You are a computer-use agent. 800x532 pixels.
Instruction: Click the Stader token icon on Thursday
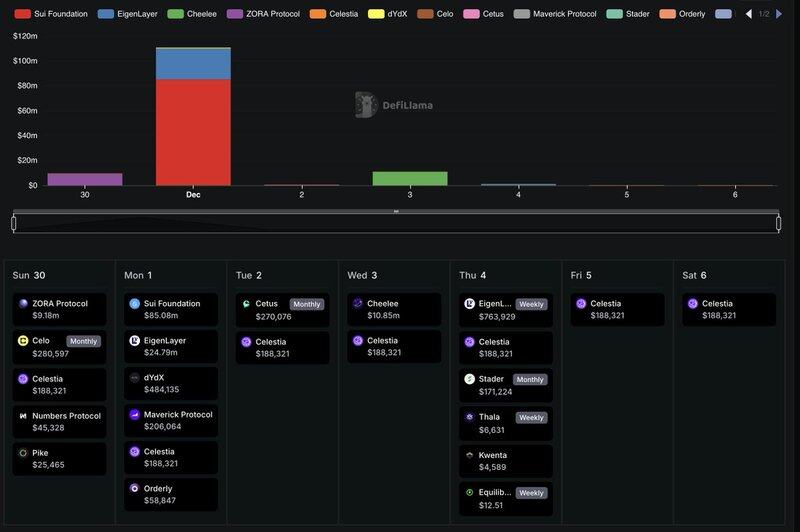coord(470,379)
